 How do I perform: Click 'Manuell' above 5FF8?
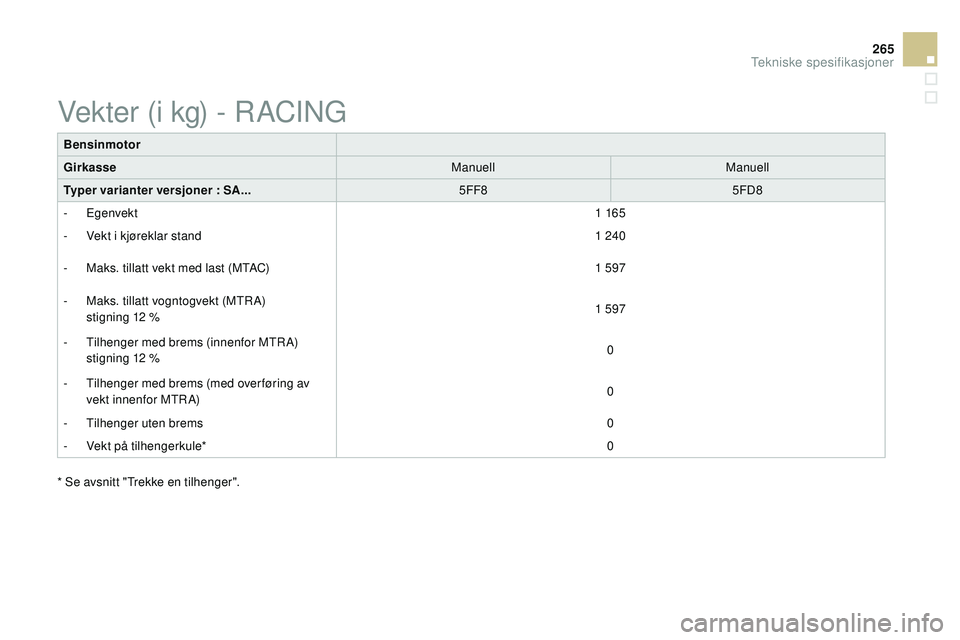coord(473,167)
